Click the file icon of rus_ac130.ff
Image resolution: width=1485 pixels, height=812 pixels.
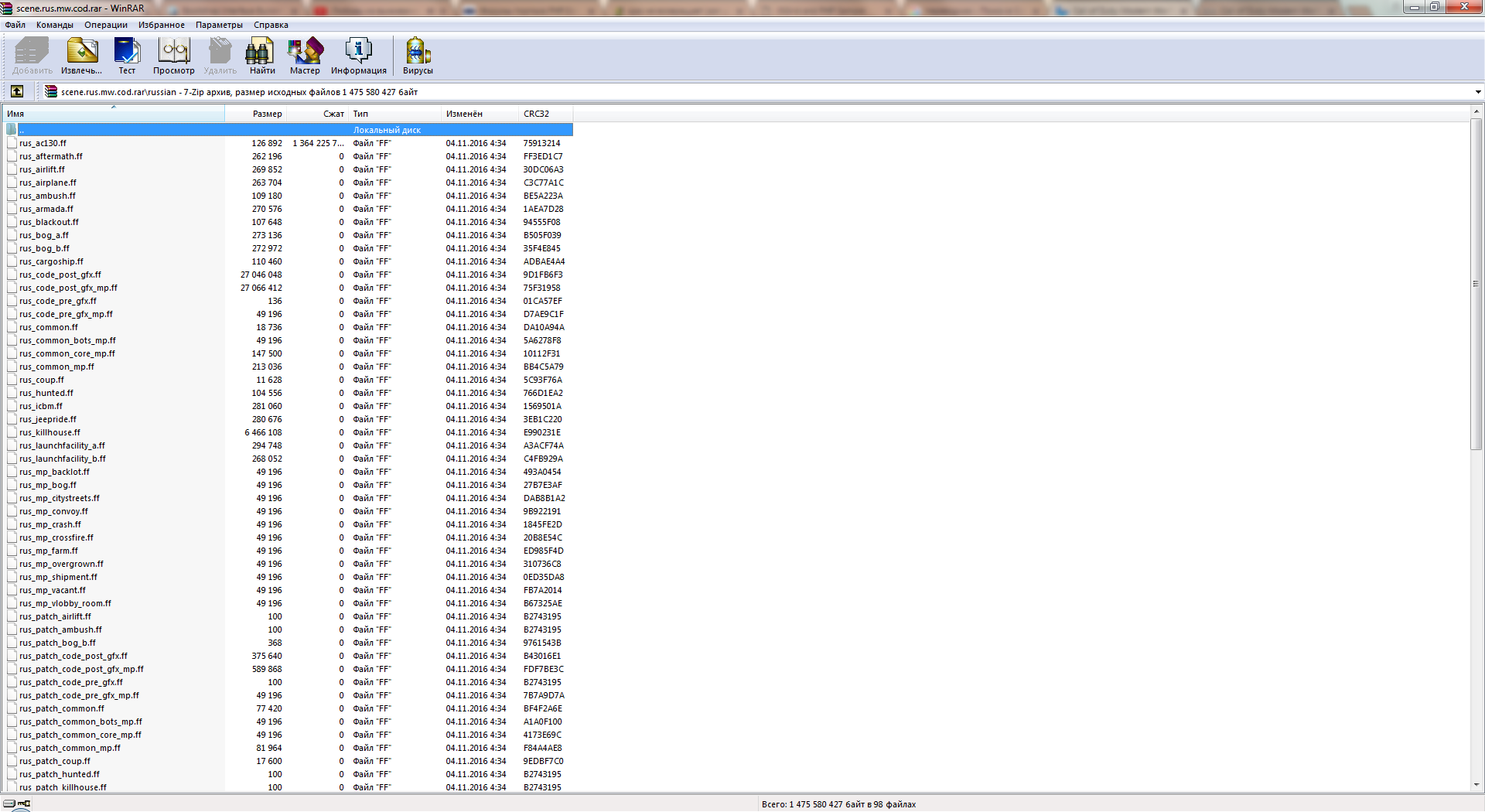[12, 143]
